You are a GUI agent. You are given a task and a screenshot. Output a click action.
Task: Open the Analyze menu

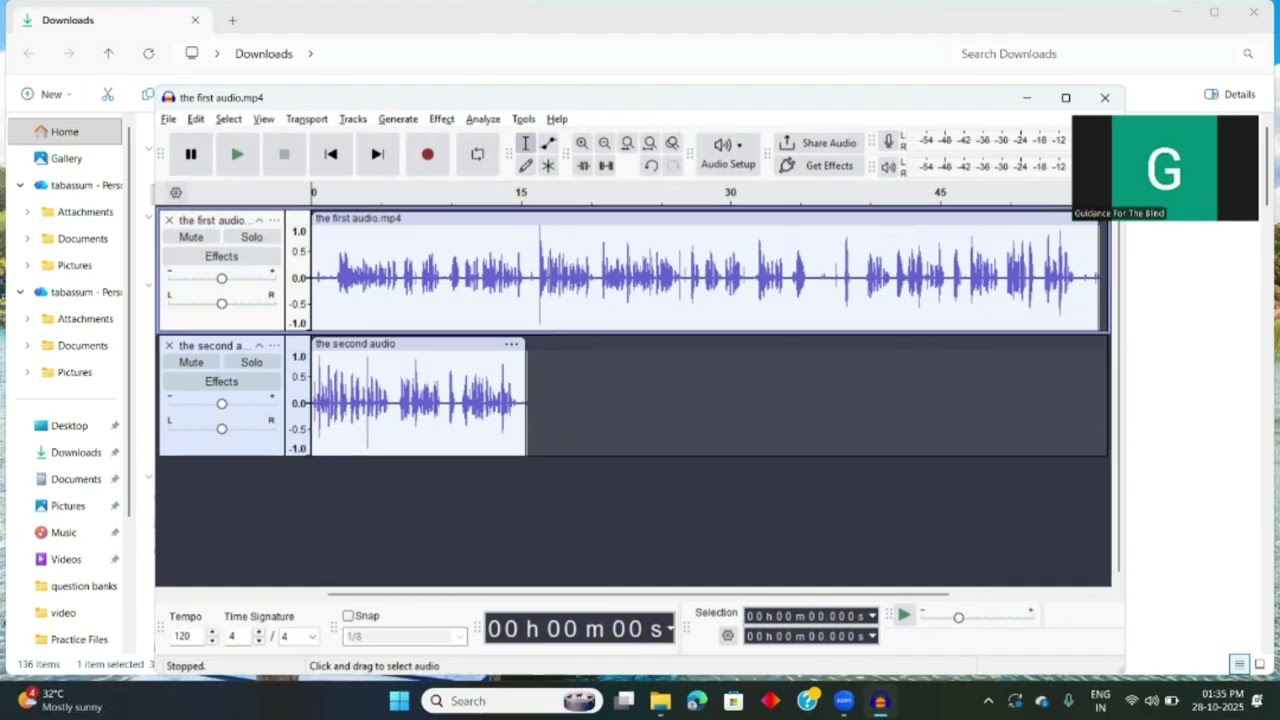483,119
